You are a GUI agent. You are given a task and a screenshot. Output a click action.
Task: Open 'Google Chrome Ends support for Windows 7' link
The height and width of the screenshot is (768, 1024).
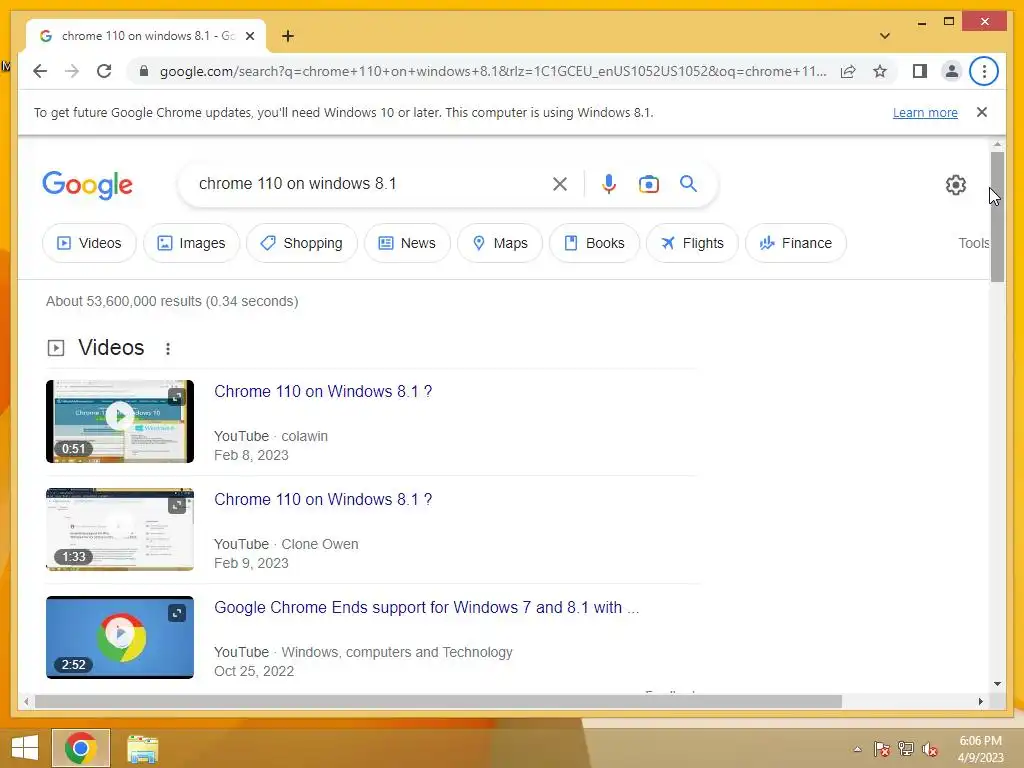coord(426,607)
